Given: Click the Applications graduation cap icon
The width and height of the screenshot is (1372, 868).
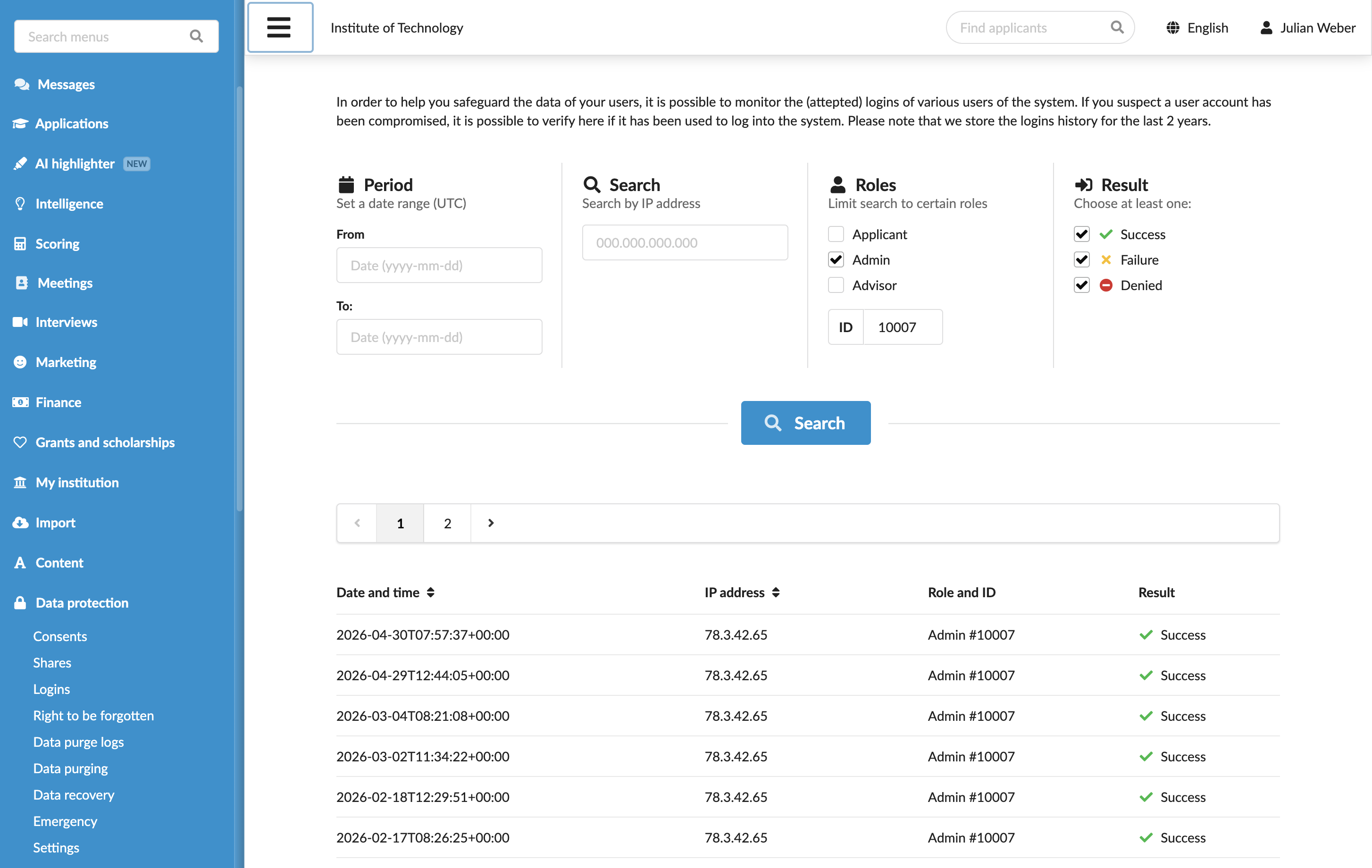Looking at the screenshot, I should [x=20, y=124].
